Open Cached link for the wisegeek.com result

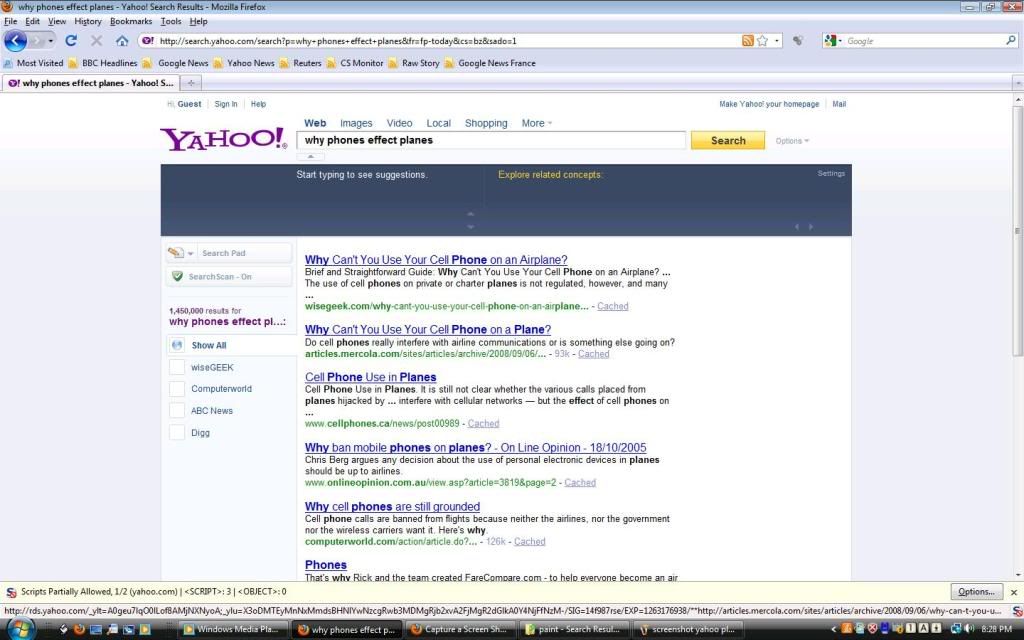click(613, 306)
